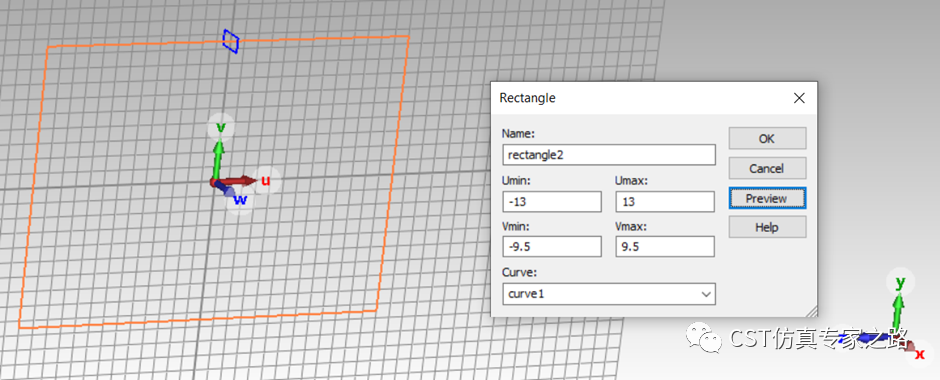
Task: Preview the rectangle shape
Action: [767, 198]
